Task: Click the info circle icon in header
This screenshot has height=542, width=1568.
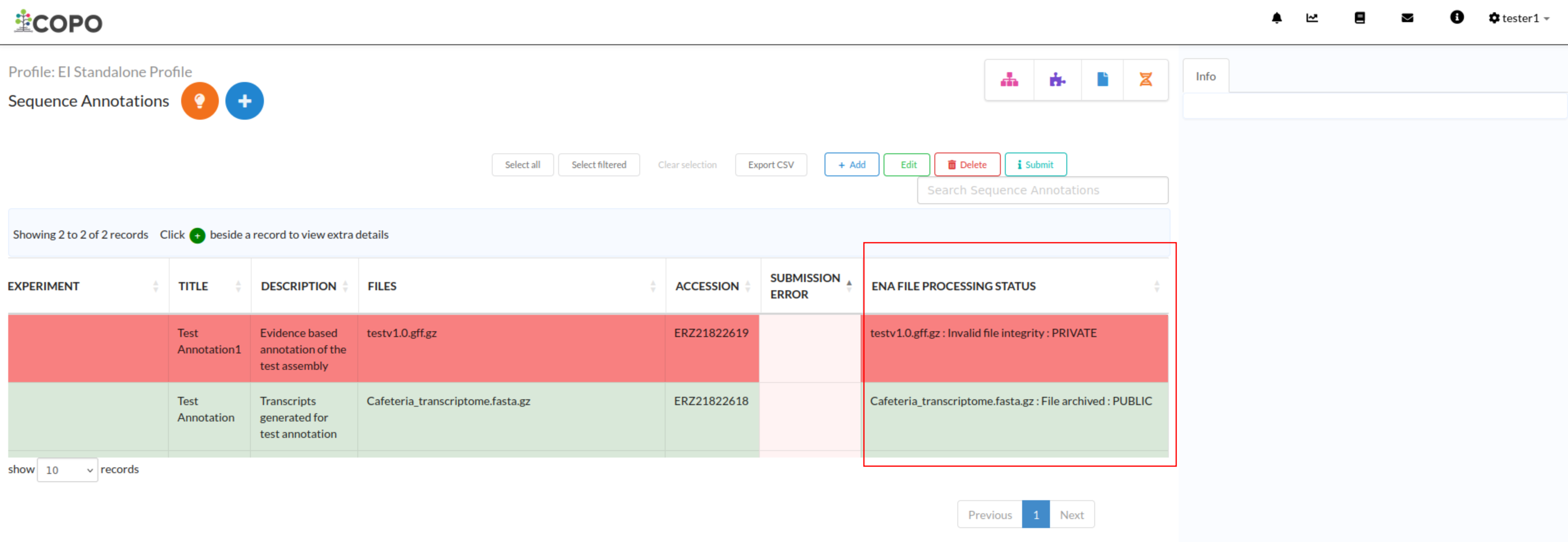Action: pos(1456,18)
